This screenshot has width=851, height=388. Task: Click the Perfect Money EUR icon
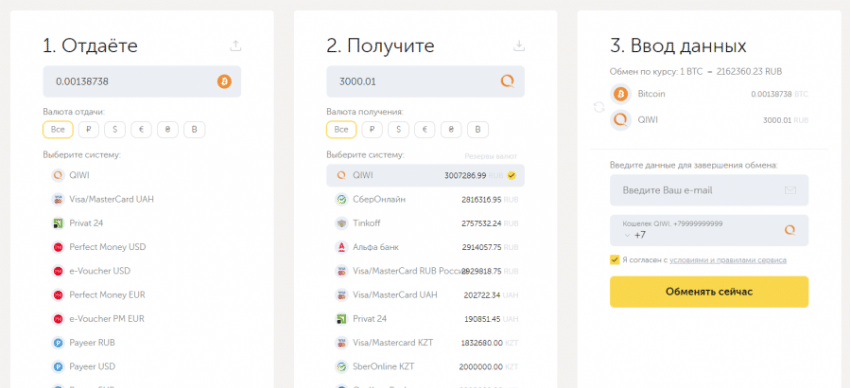pyautogui.click(x=58, y=295)
